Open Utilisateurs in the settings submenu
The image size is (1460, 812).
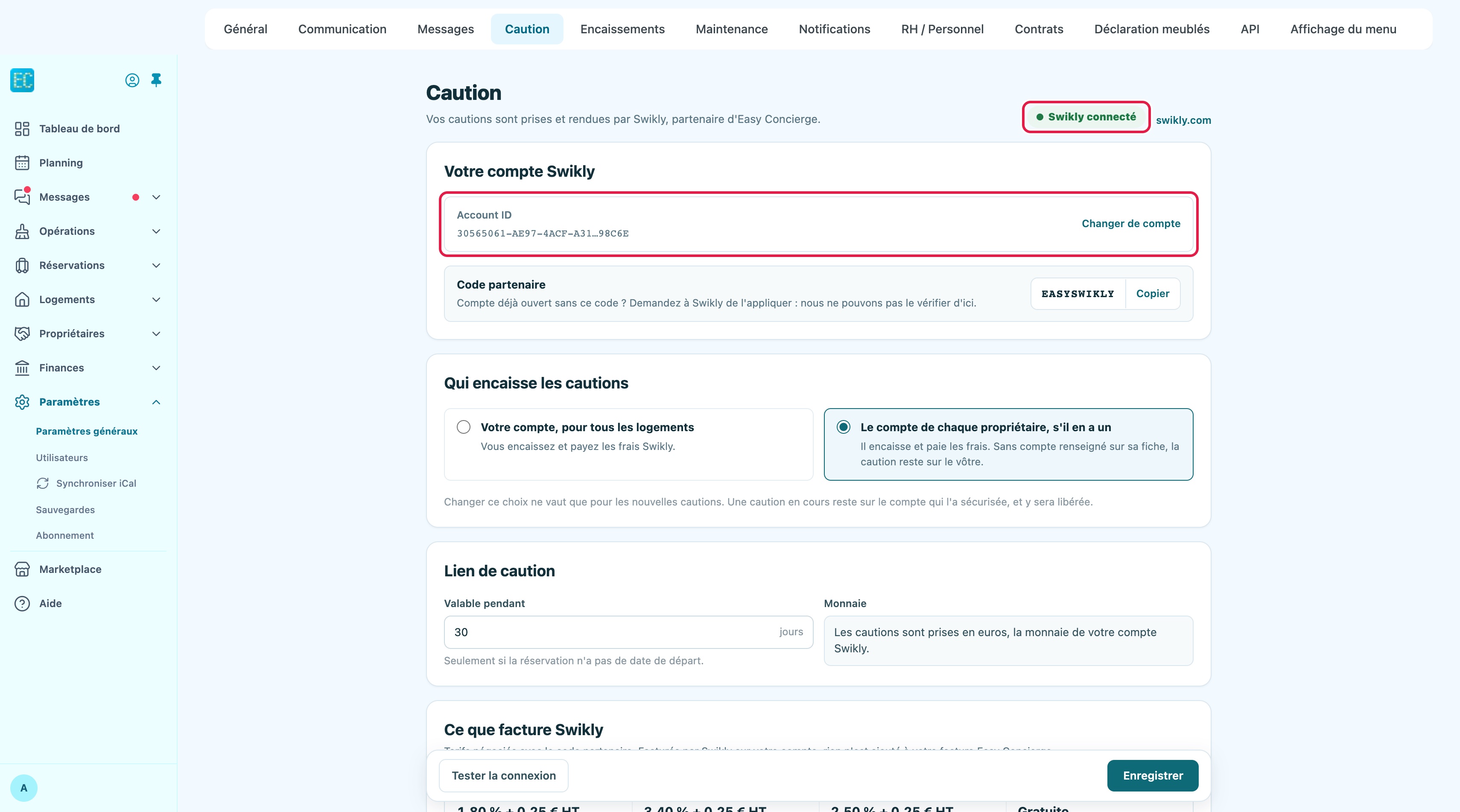(x=62, y=457)
